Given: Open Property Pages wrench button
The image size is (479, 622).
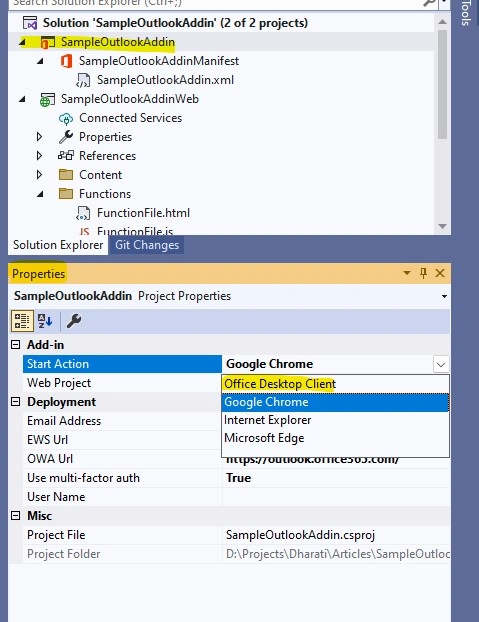Looking at the screenshot, I should [74, 321].
